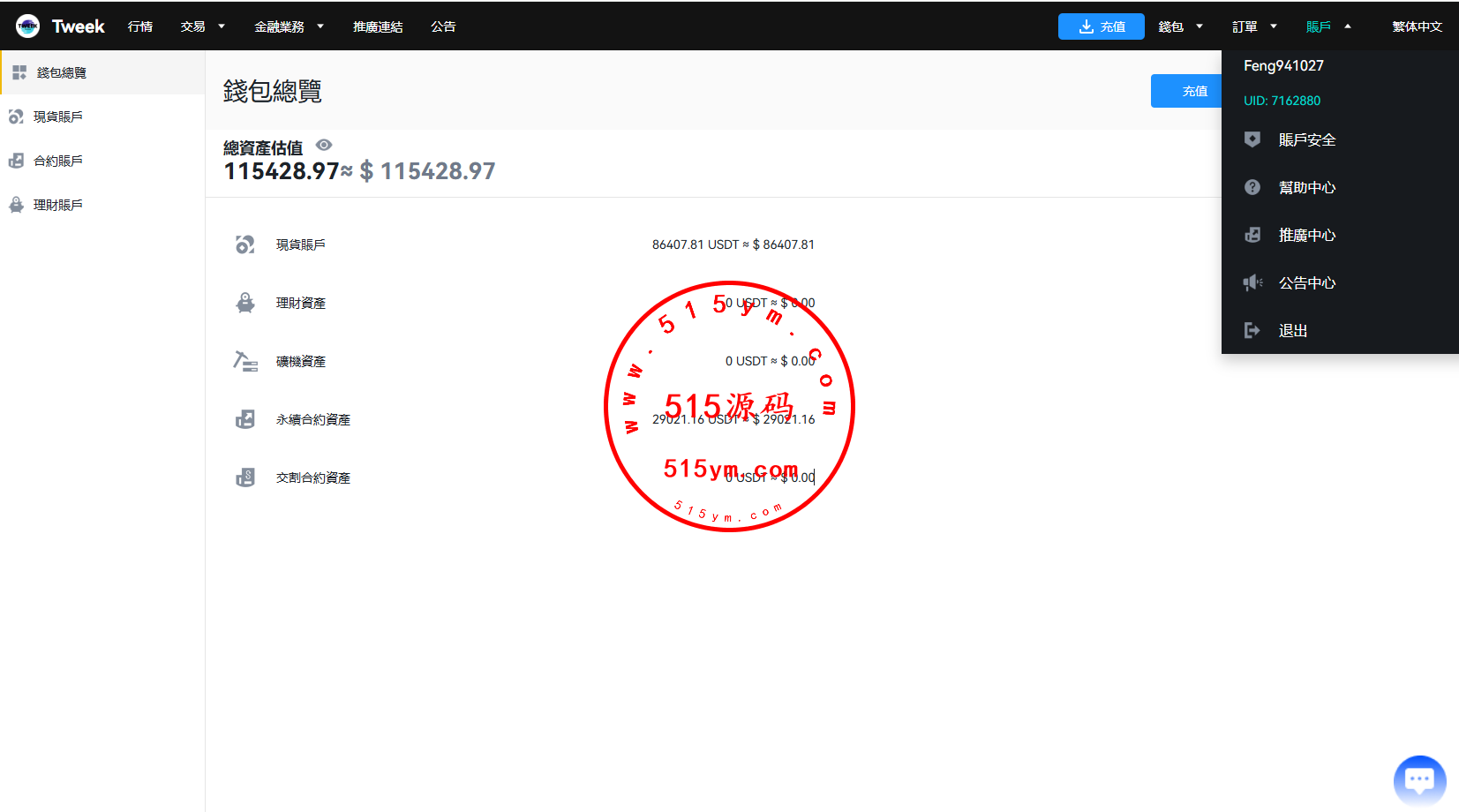Screen dimensions: 1459x812
Task: Click the shield icon for 賬戶安全
Action: pyautogui.click(x=1252, y=139)
